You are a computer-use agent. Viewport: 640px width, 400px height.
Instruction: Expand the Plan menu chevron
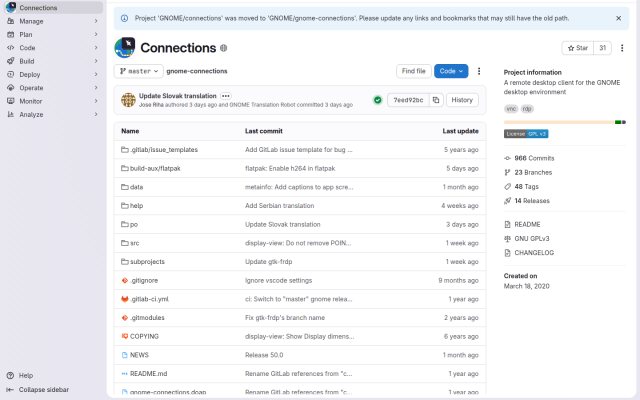pos(96,34)
